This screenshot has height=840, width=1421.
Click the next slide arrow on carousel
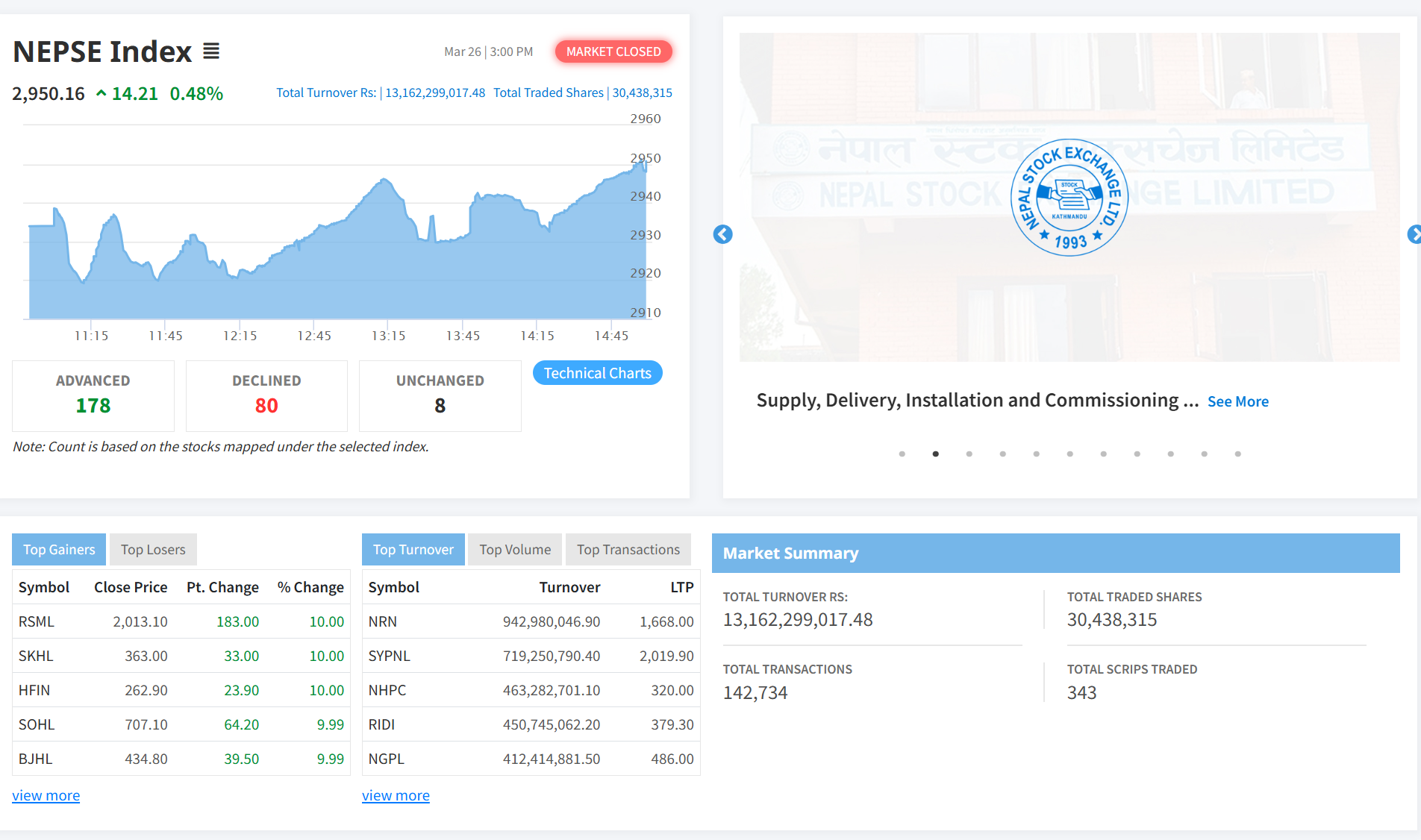(1413, 234)
